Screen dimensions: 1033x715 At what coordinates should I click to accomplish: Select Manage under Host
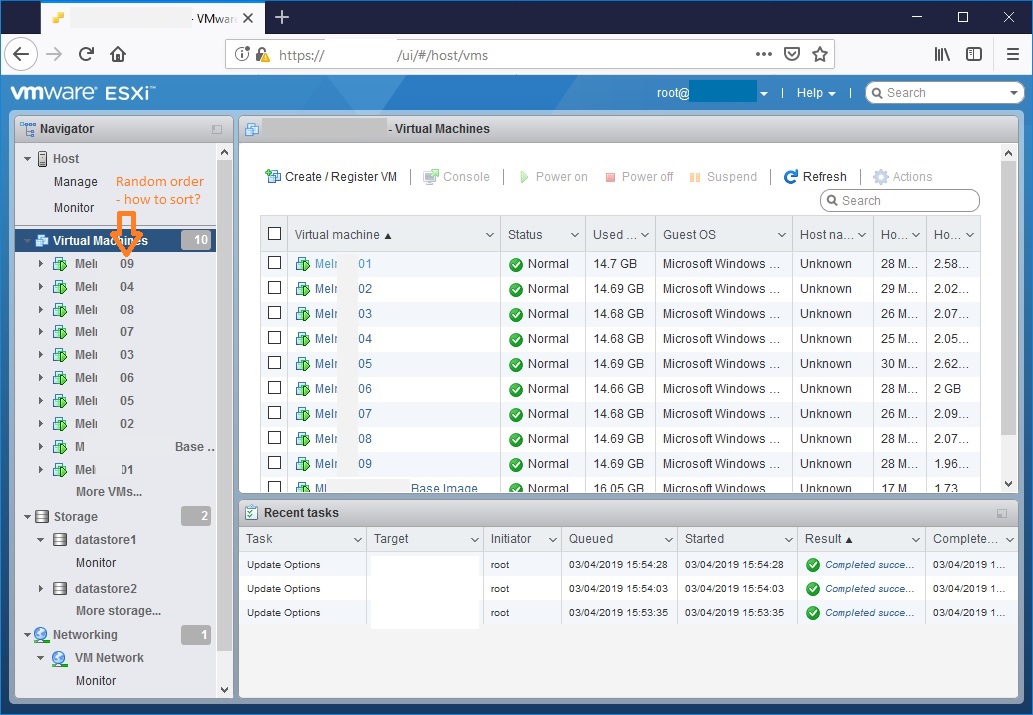point(76,182)
